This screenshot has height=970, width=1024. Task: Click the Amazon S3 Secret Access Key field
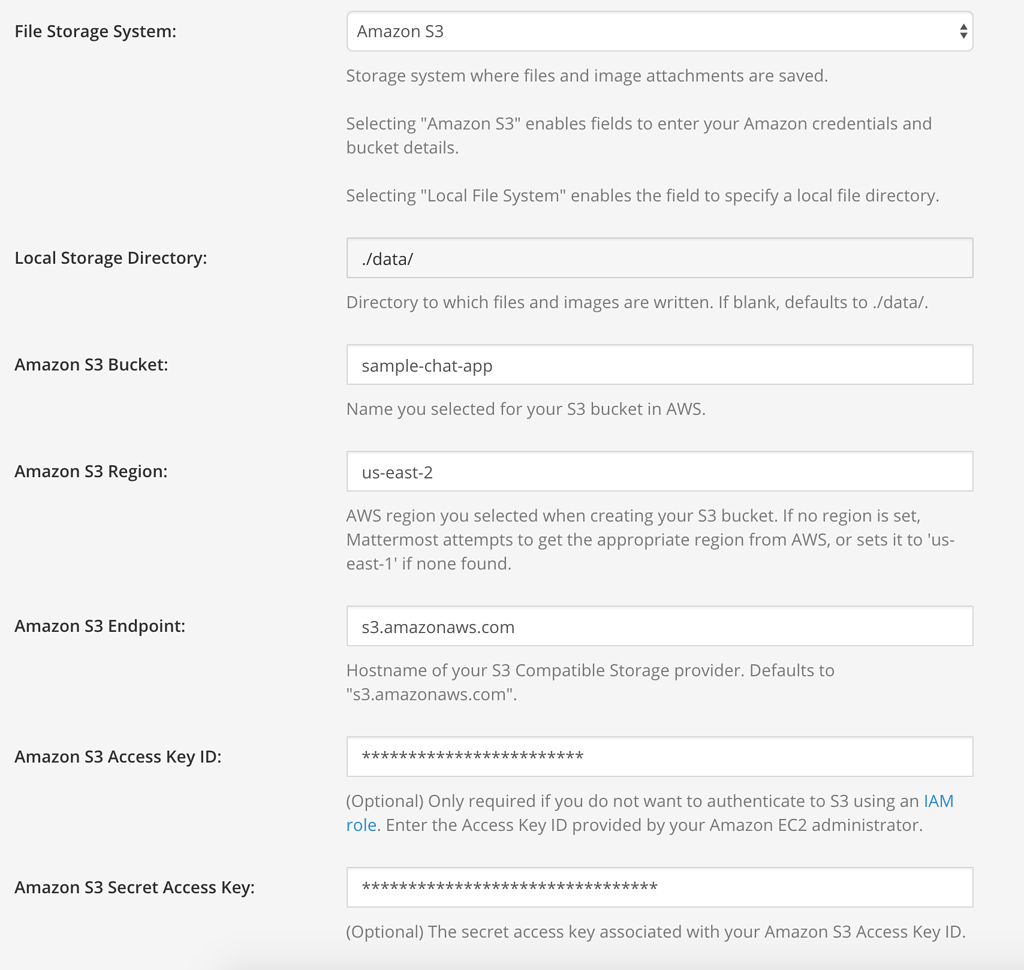[x=658, y=887]
